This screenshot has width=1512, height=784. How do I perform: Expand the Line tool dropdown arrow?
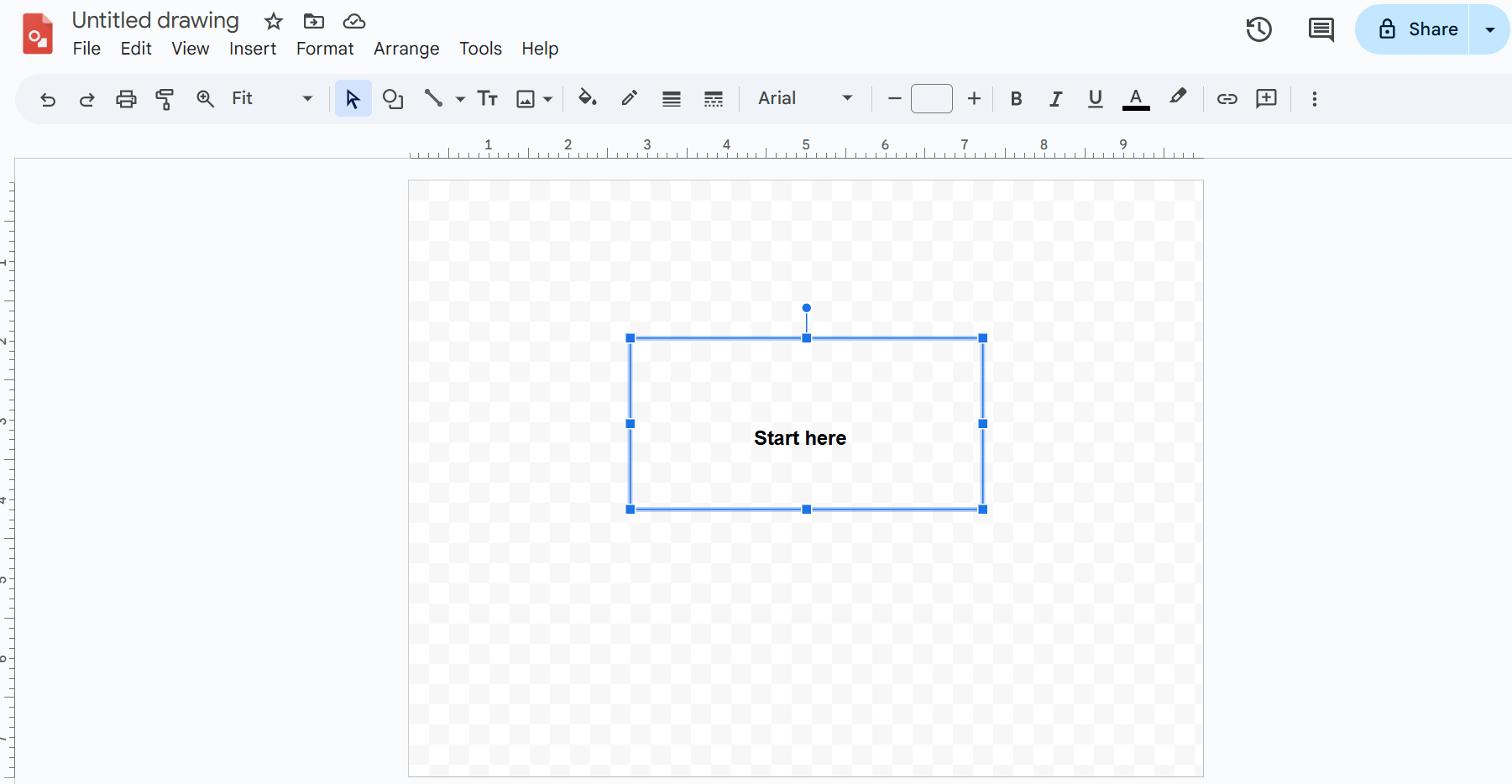click(460, 99)
